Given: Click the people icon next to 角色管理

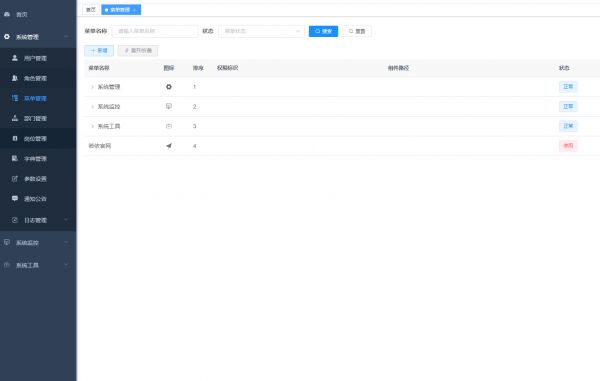Looking at the screenshot, I should point(15,78).
